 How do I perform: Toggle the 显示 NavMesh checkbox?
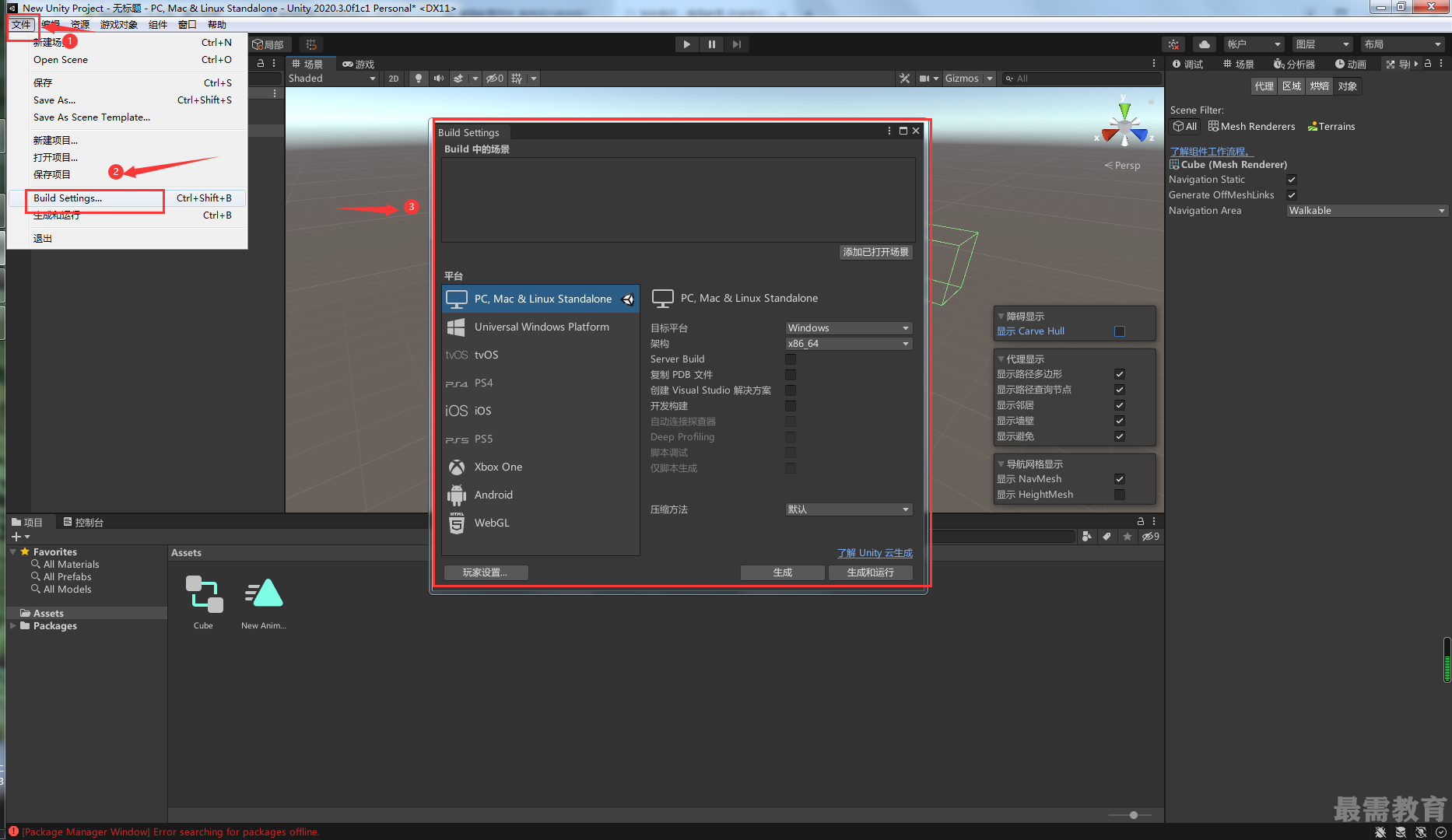coord(1120,479)
